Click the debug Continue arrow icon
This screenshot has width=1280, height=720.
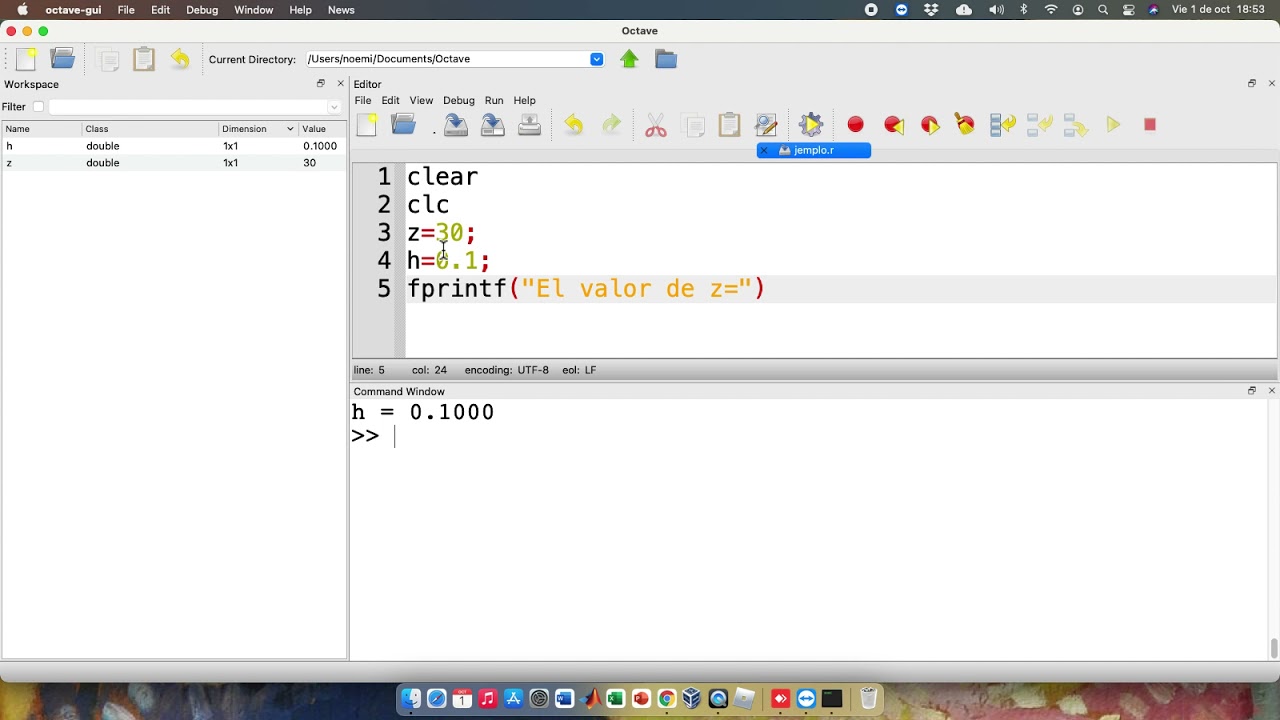(1113, 125)
